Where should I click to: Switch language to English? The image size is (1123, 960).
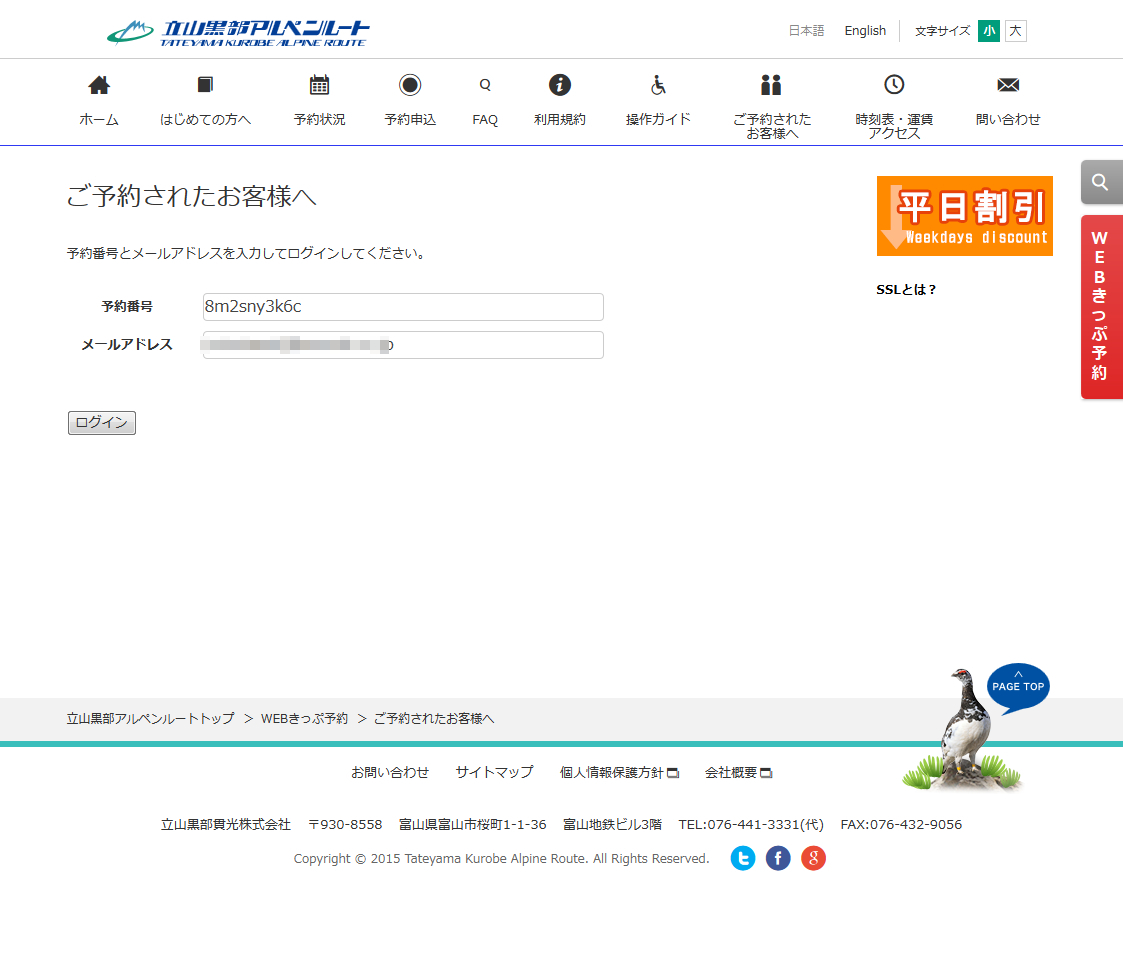[x=865, y=31]
